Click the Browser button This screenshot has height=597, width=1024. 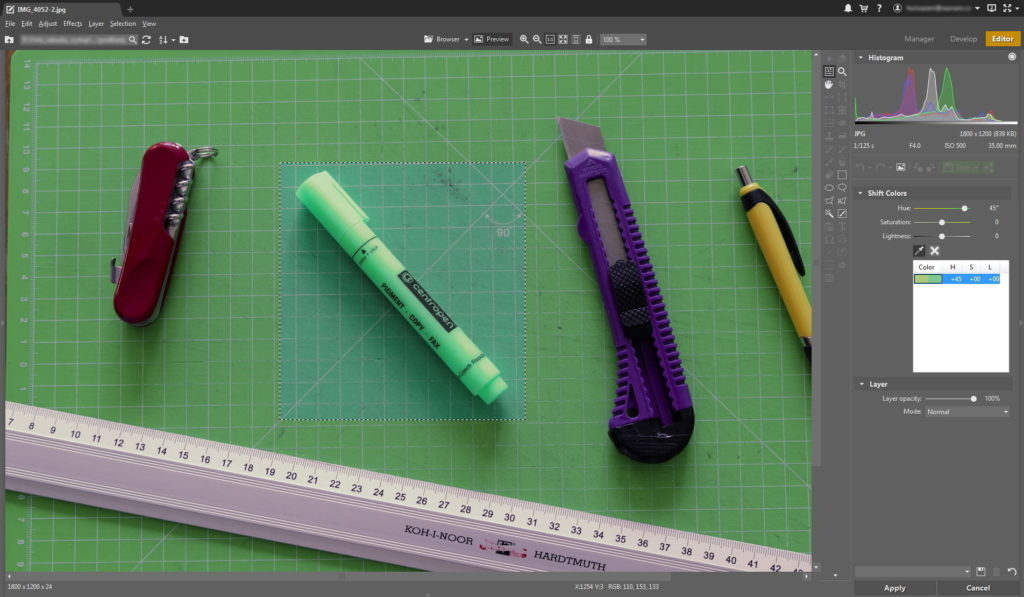tap(442, 39)
